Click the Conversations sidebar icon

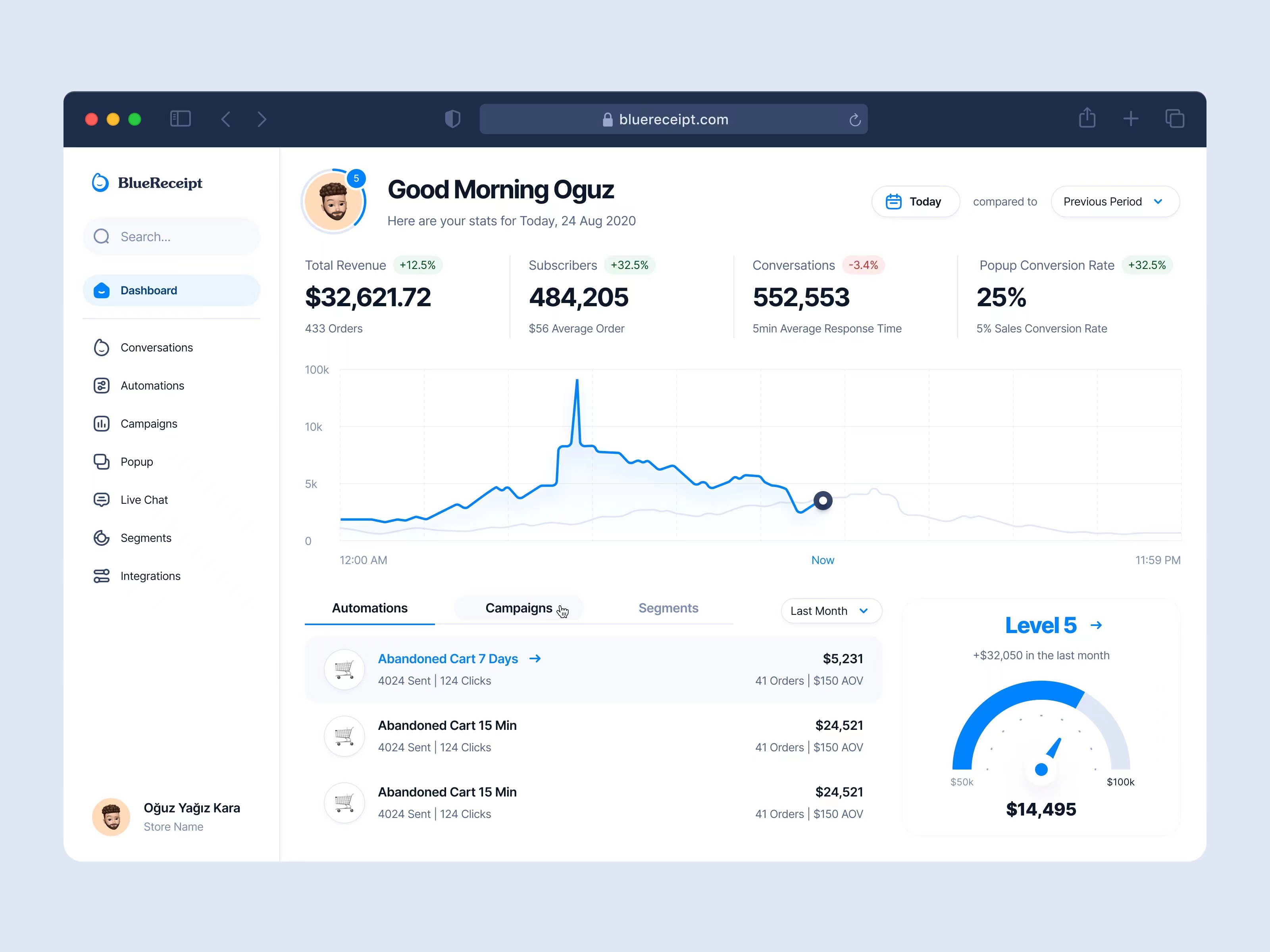point(102,348)
